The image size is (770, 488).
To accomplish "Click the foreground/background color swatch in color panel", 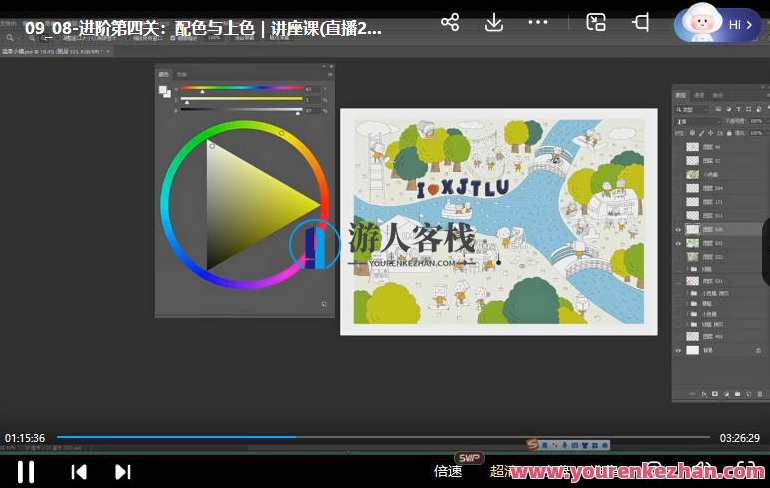I will 164,91.
